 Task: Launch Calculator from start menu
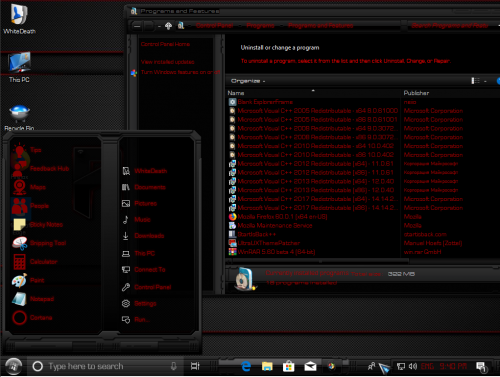click(35, 262)
